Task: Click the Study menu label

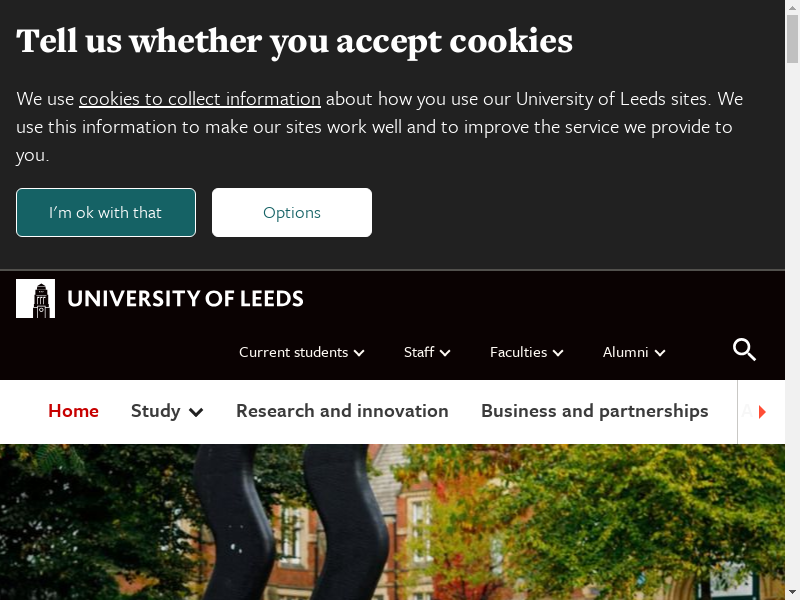Action: click(x=156, y=411)
